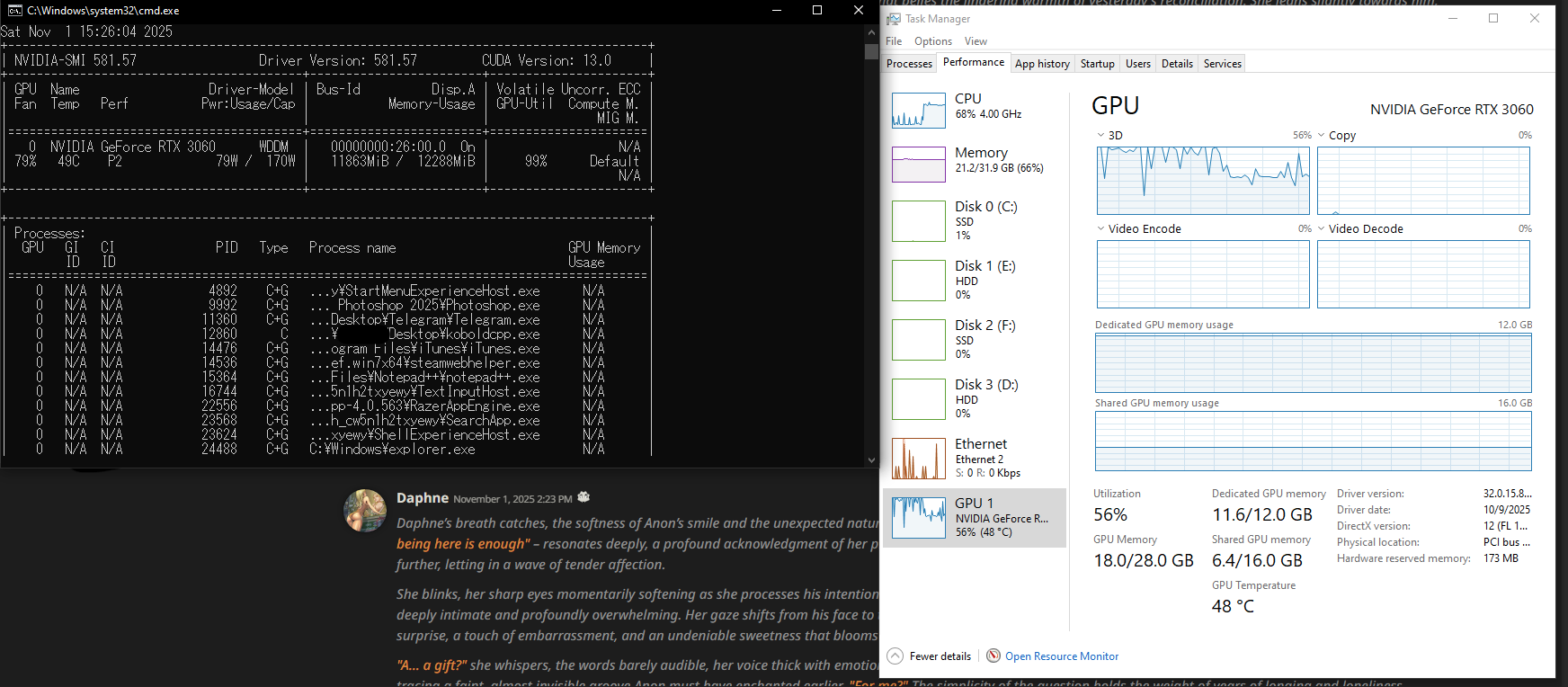Click the cmd.exe window title bar icon
1568x687 pixels.
point(14,11)
